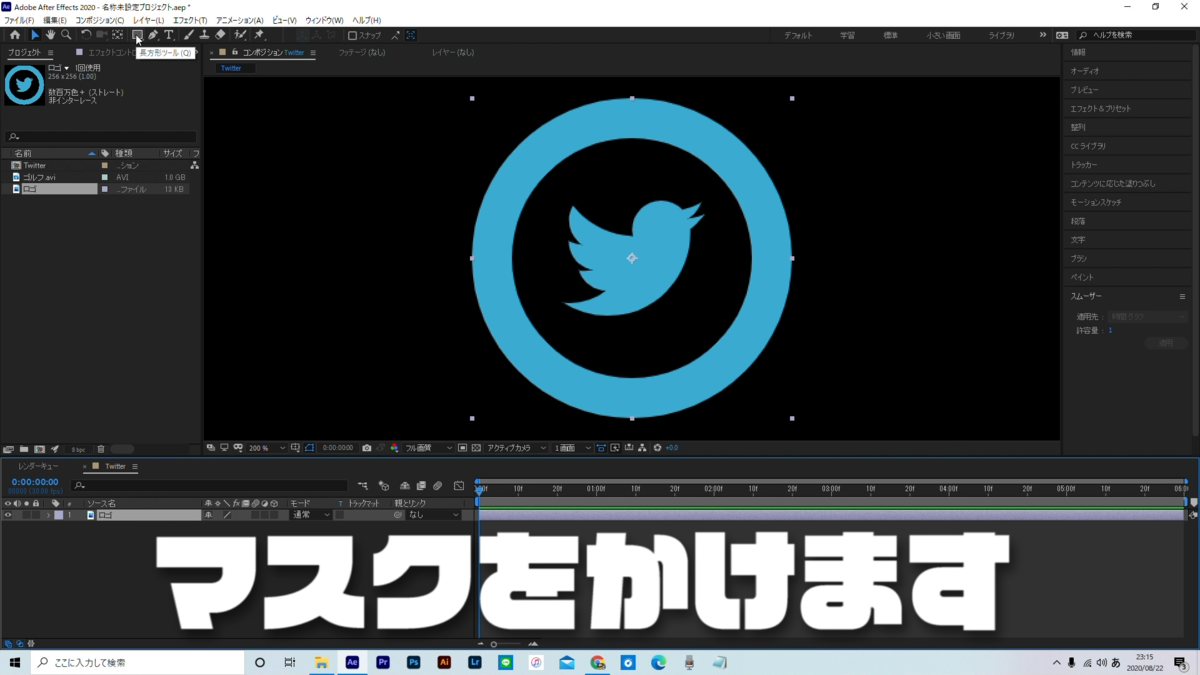Select the Rotation tool
The height and width of the screenshot is (675, 1200).
click(86, 35)
